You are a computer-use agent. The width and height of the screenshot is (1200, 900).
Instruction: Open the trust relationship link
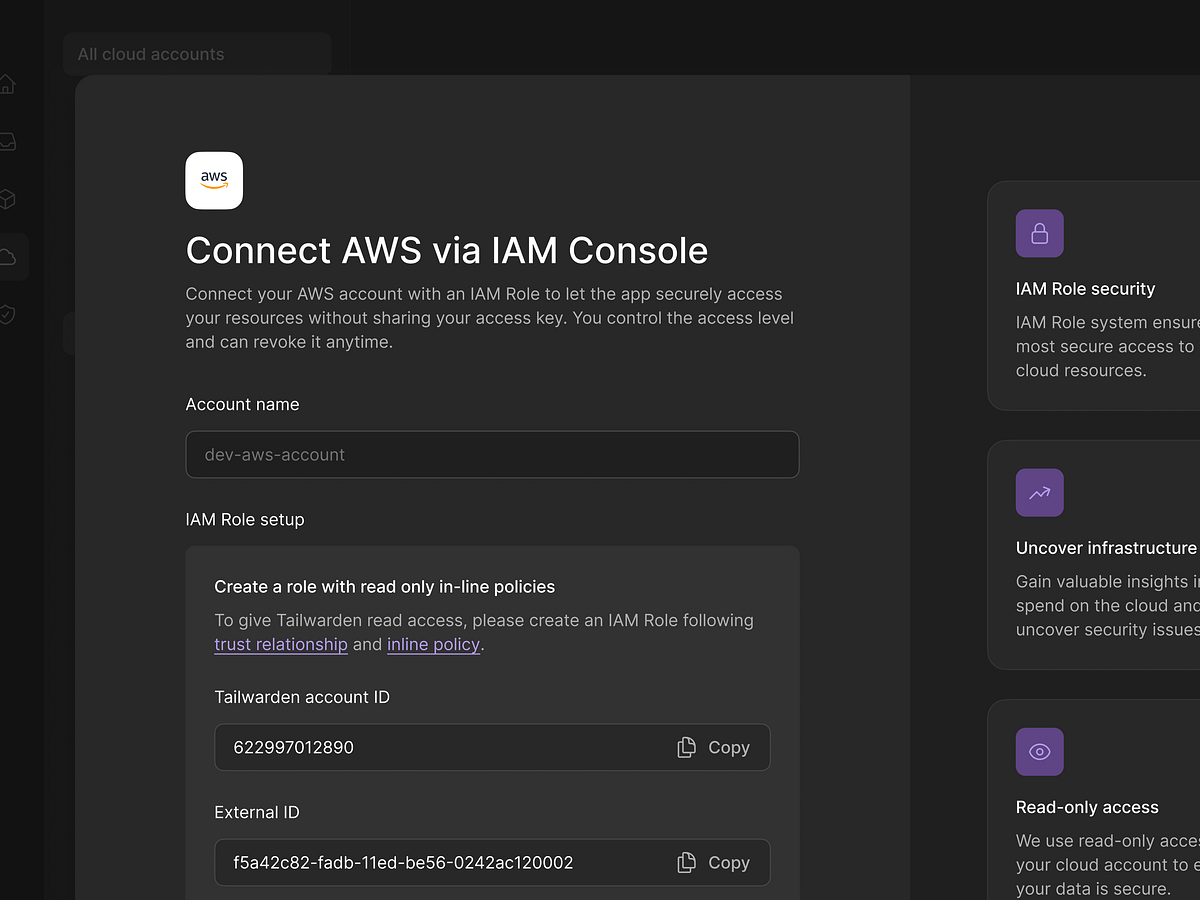[x=281, y=644]
